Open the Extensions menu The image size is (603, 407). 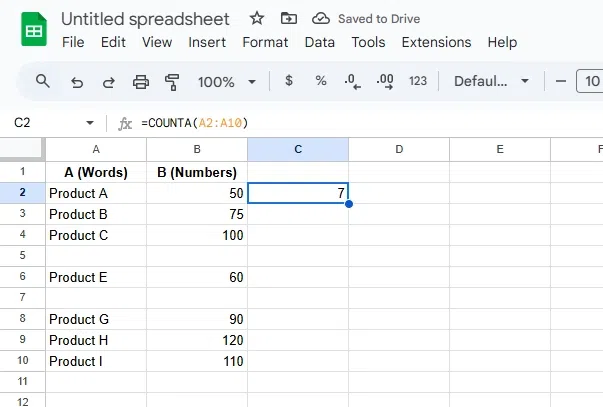click(x=436, y=42)
